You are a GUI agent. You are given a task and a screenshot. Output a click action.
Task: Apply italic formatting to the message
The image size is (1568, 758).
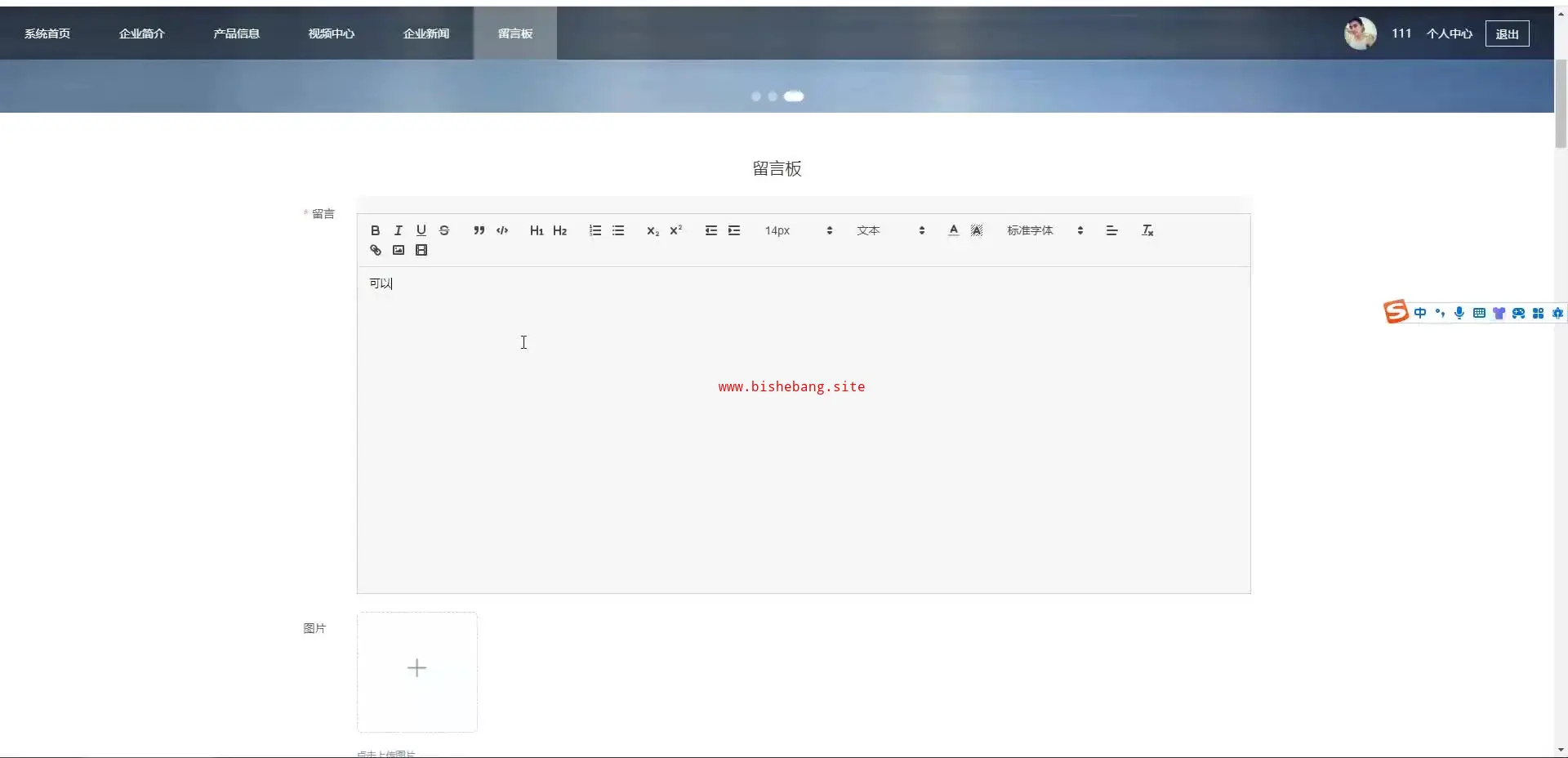pos(398,230)
